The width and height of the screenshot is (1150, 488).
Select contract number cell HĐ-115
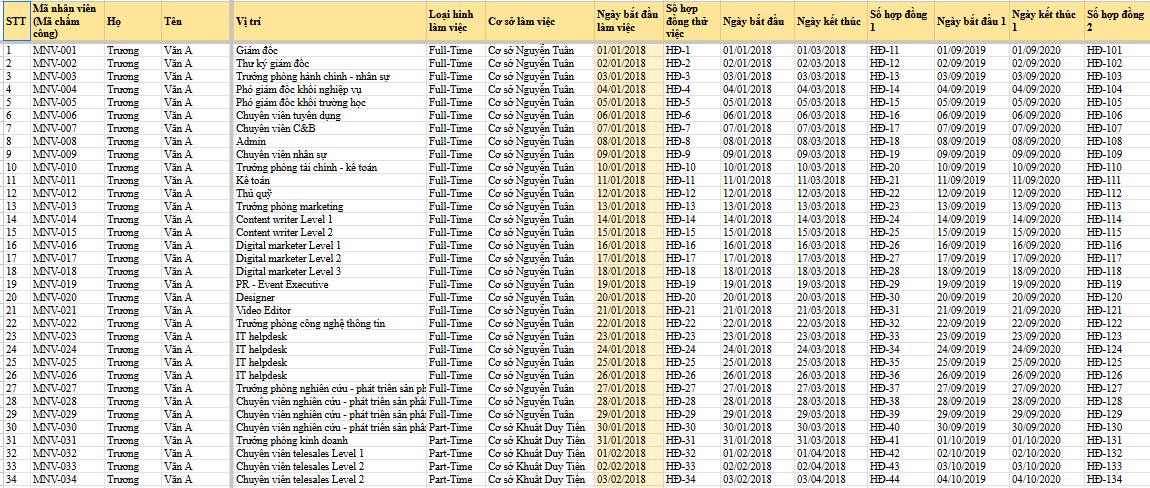[1117, 232]
